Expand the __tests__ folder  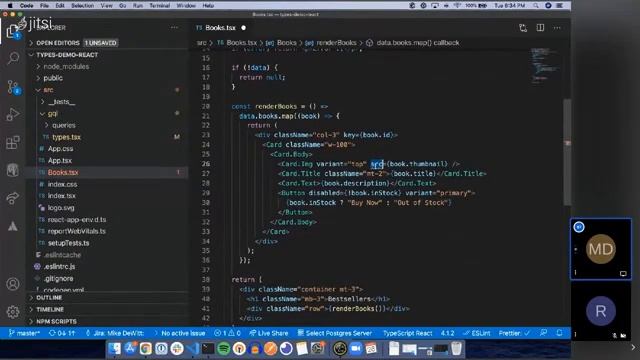(x=62, y=102)
